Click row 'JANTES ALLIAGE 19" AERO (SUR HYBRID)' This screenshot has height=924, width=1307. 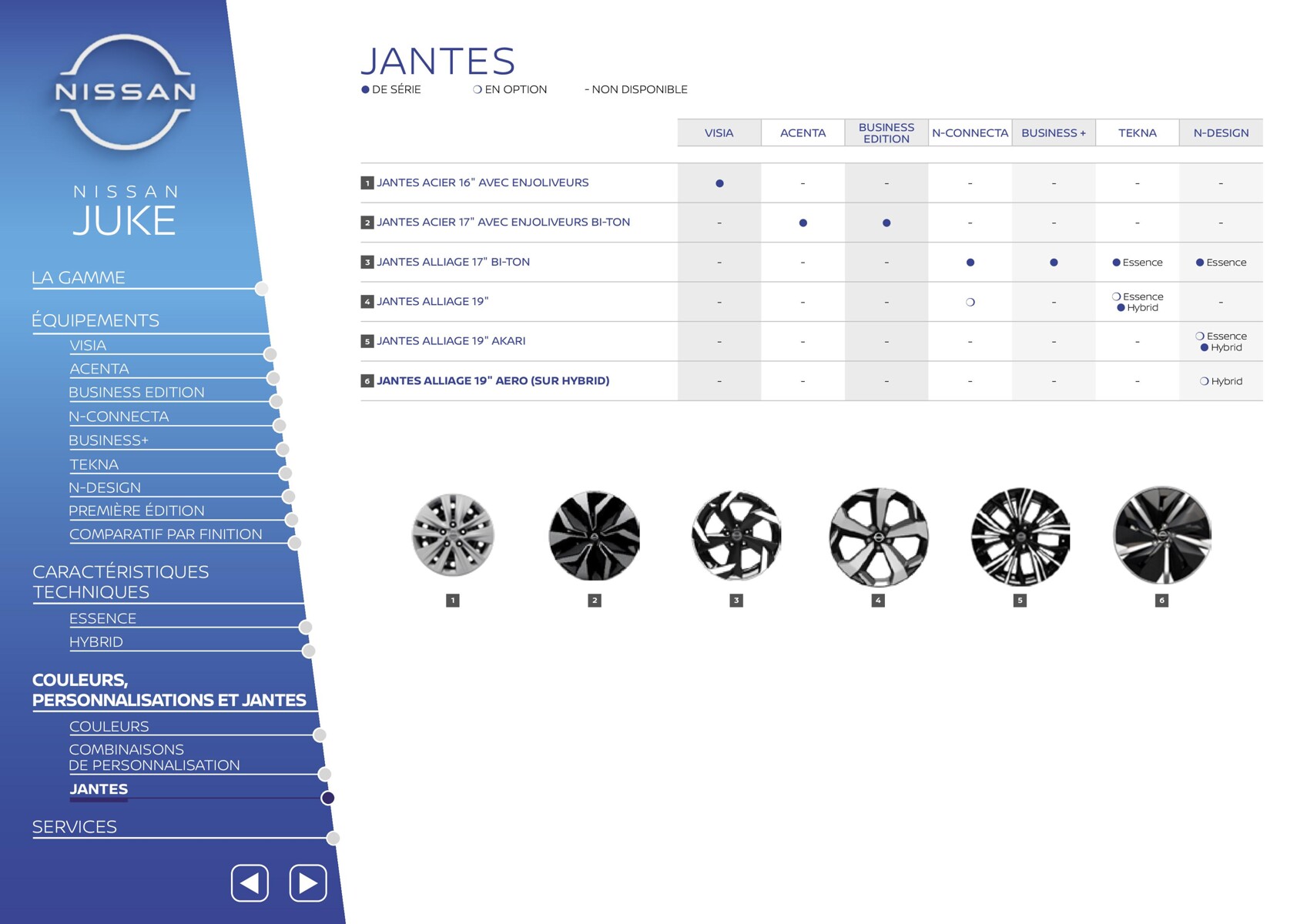click(x=812, y=380)
